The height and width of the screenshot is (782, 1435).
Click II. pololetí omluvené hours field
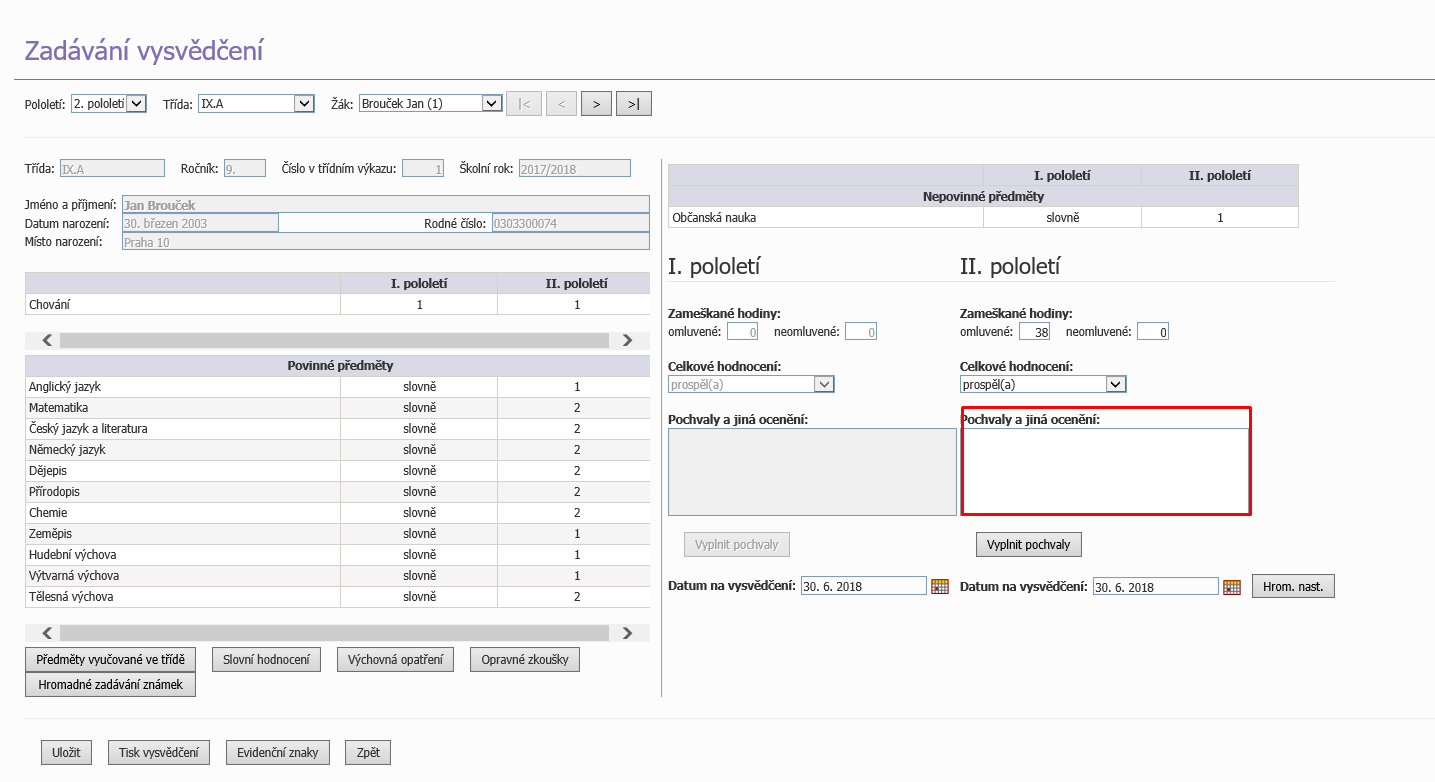(x=1034, y=331)
